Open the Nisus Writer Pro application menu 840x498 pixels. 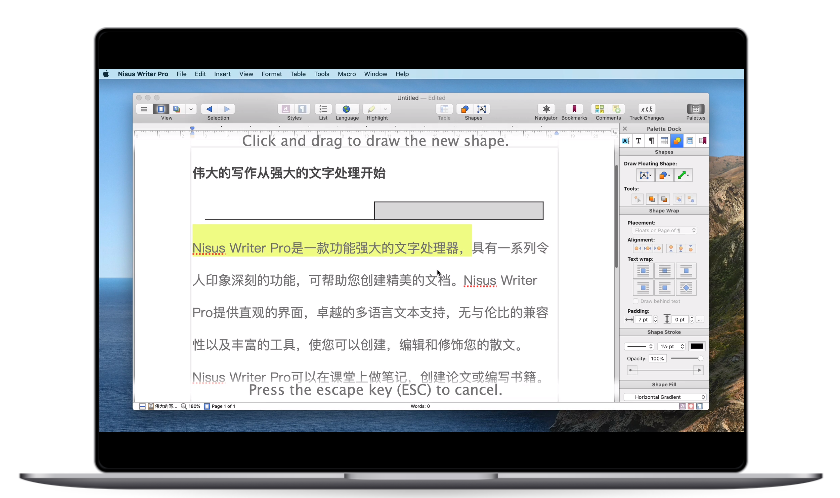click(x=143, y=74)
